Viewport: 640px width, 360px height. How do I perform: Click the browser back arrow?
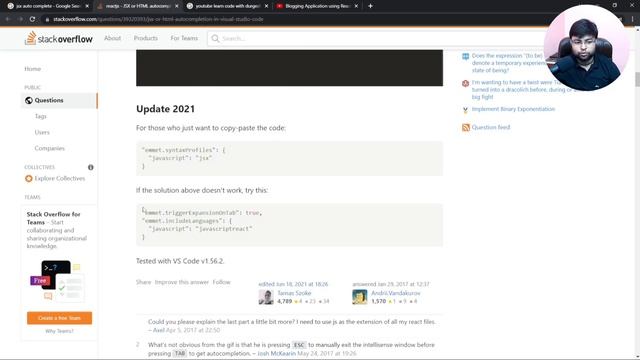pos(8,19)
